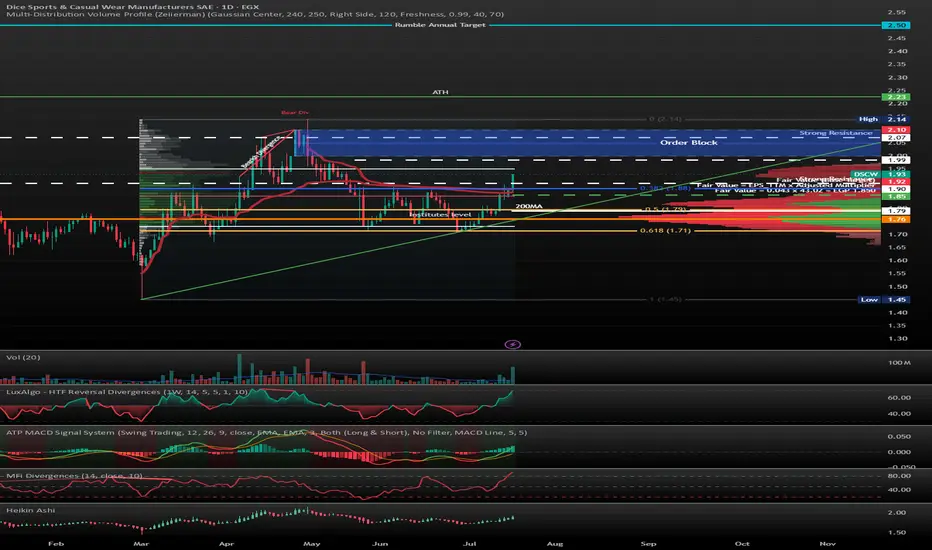Click the green 1.85 price tag
This screenshot has height=550, width=932.
point(896,196)
